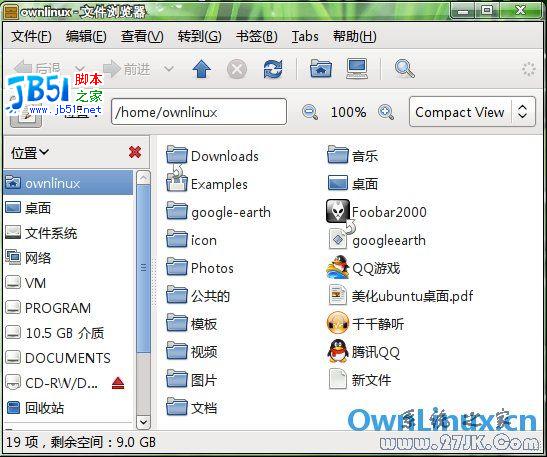Select the Foobar2000 alien icon
This screenshot has height=457, width=547.
click(338, 211)
